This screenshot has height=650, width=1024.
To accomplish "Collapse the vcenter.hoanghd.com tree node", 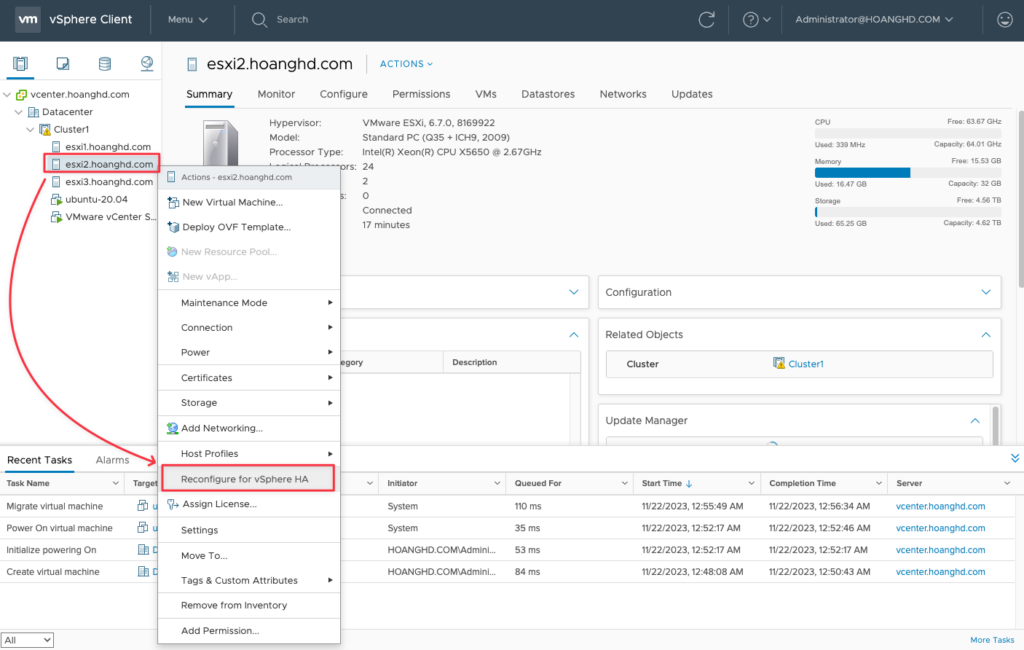I will (x=7, y=95).
